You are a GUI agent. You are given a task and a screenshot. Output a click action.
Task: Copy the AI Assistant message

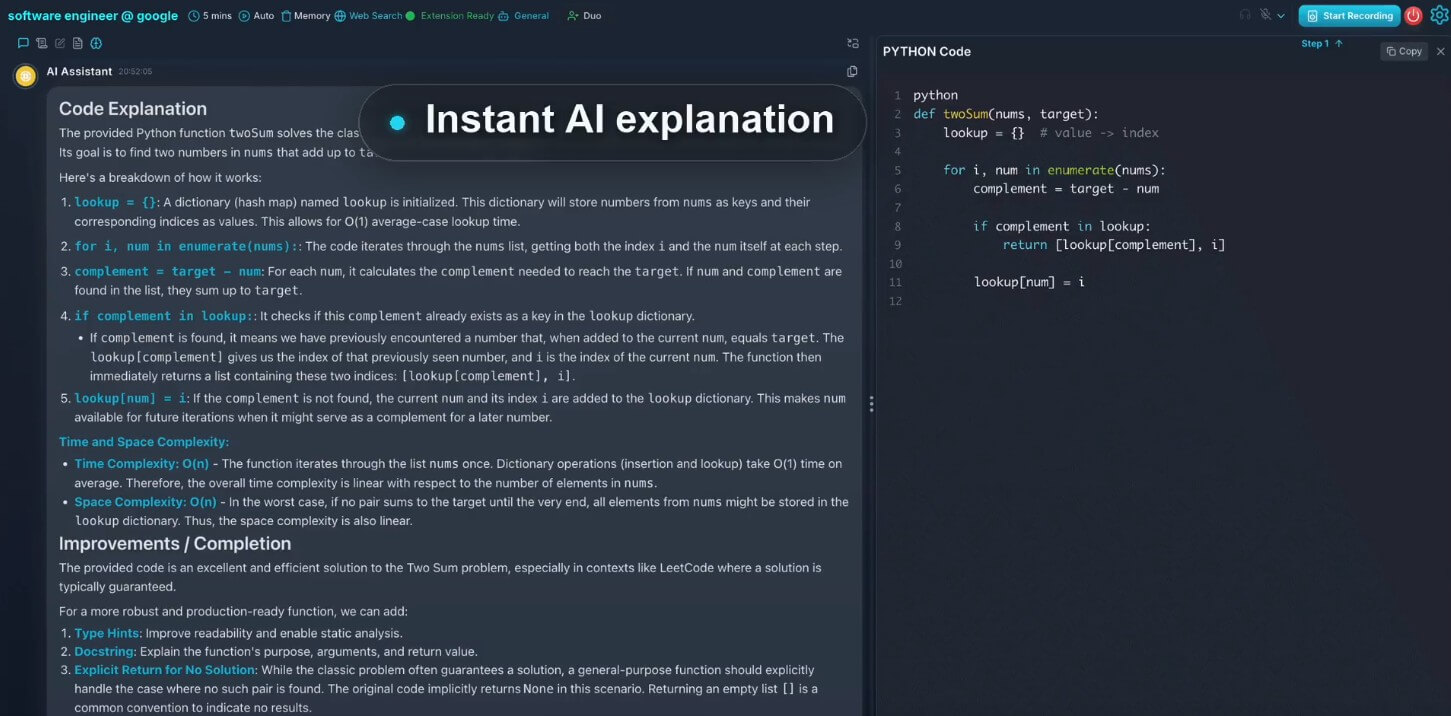[x=852, y=71]
